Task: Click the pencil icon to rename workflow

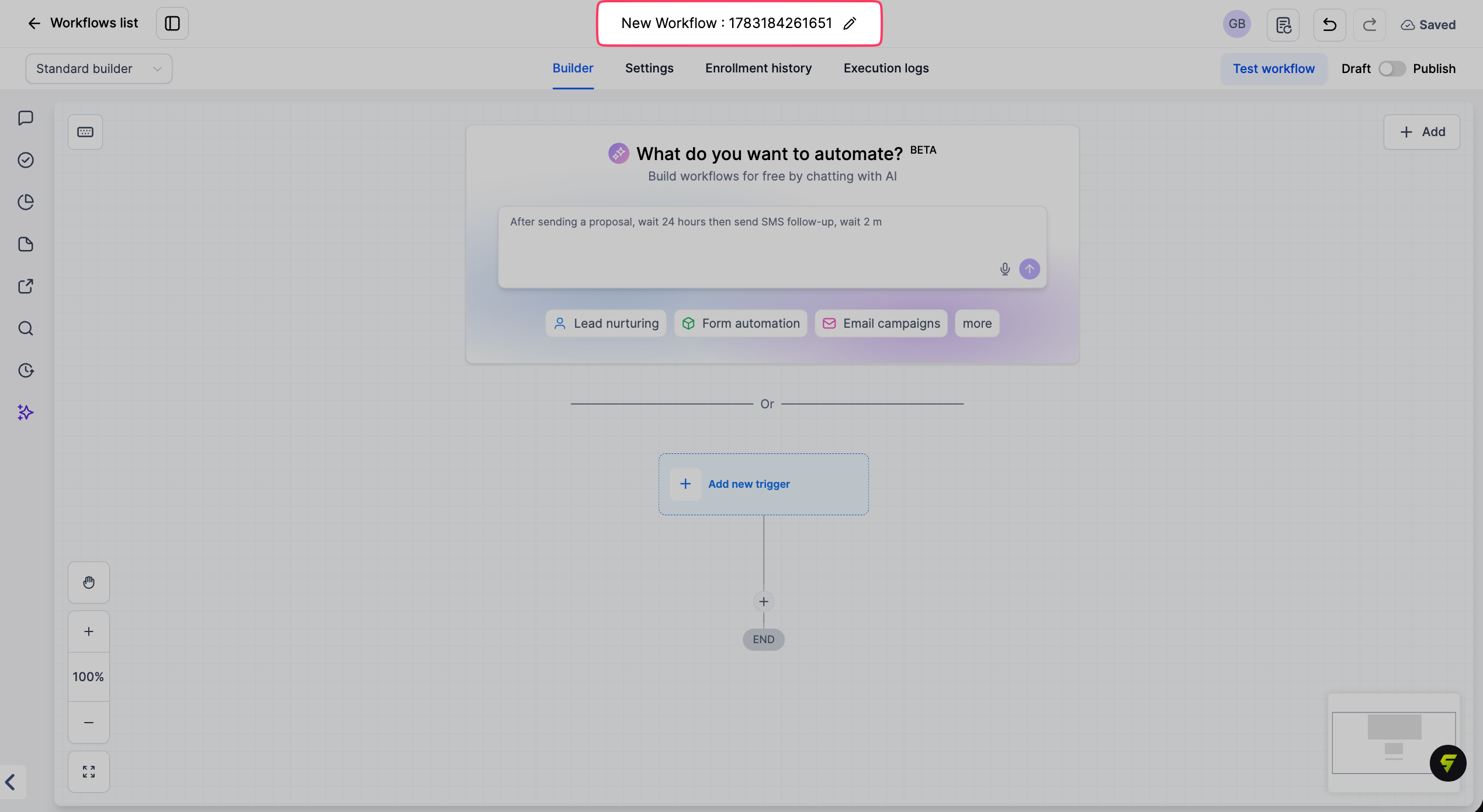Action: coord(850,23)
